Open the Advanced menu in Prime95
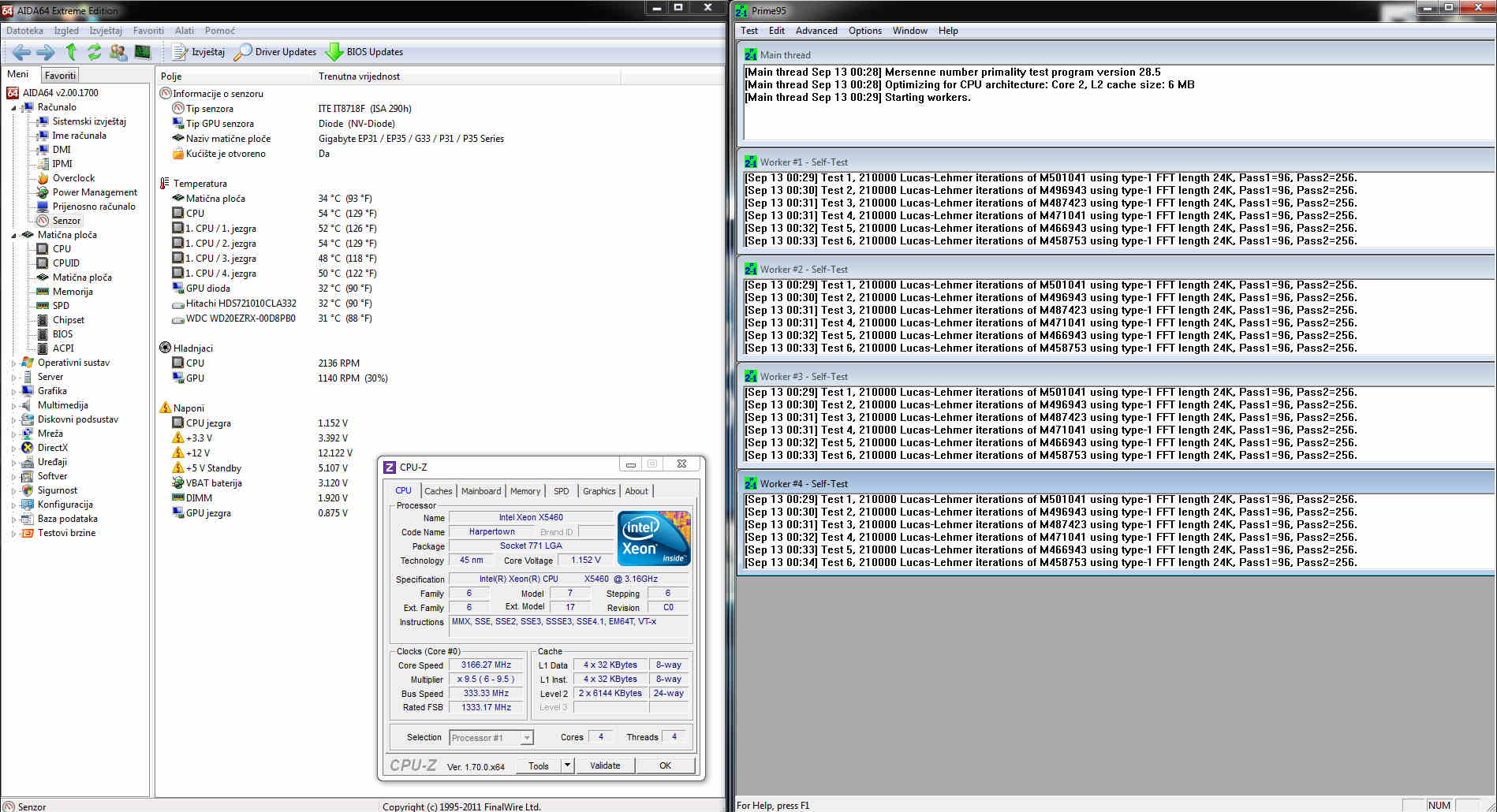The height and width of the screenshot is (812, 1497). click(x=816, y=31)
